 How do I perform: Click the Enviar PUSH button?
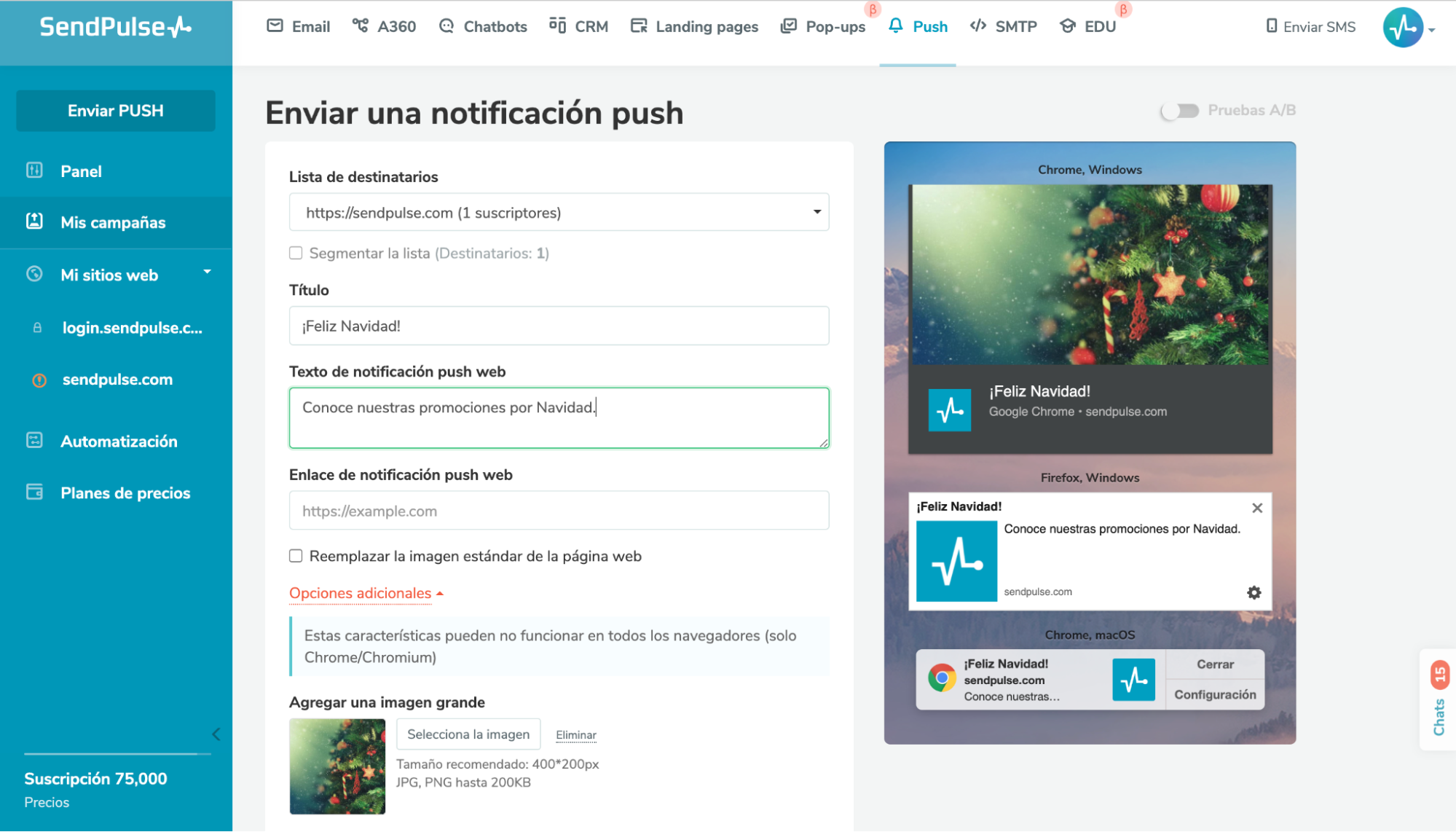[x=115, y=111]
